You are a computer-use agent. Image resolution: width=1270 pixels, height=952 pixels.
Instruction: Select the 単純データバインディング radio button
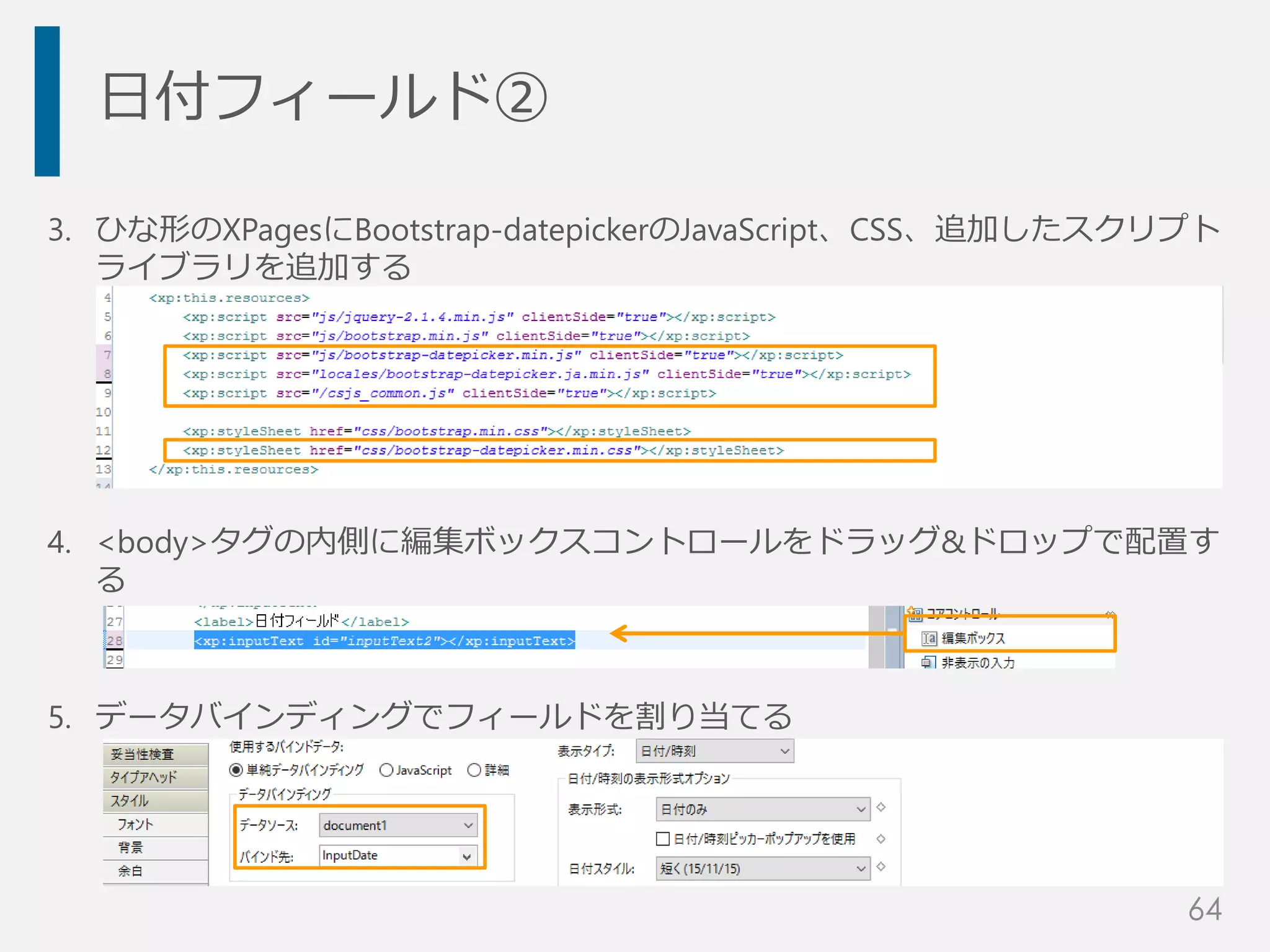pos(236,770)
